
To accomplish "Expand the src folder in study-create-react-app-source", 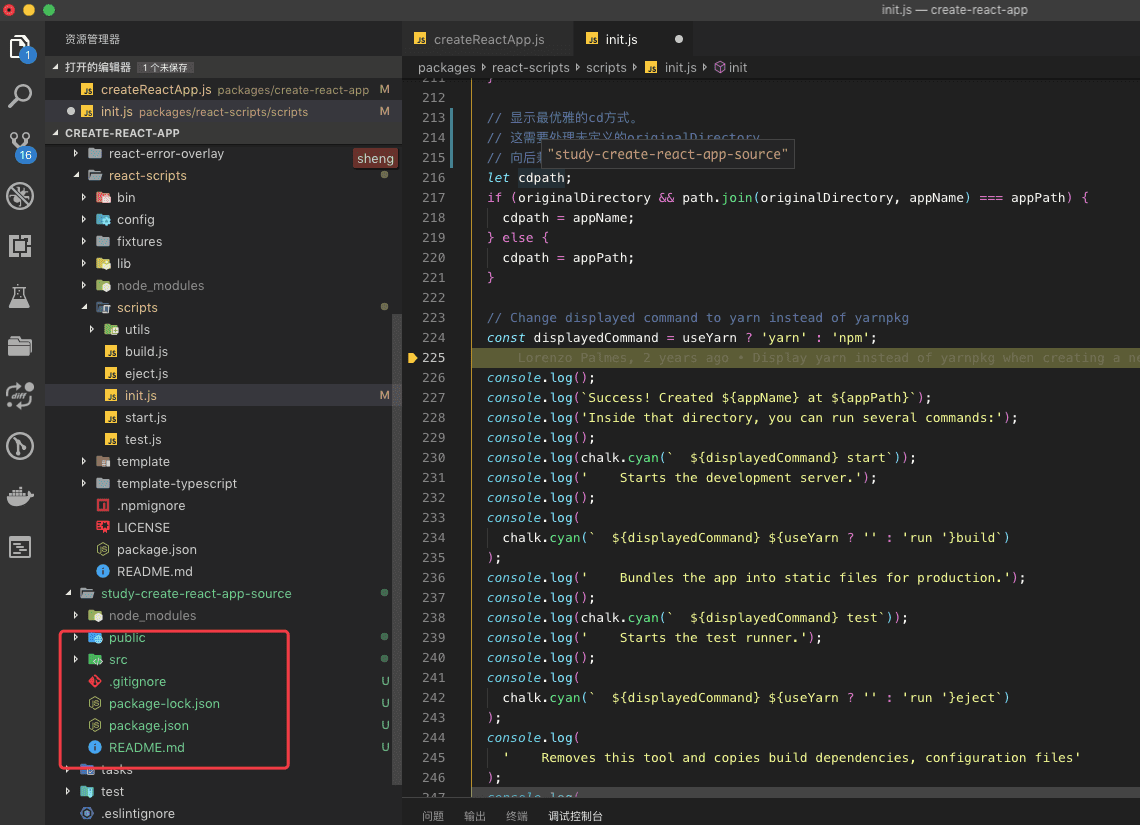I will click(118, 660).
